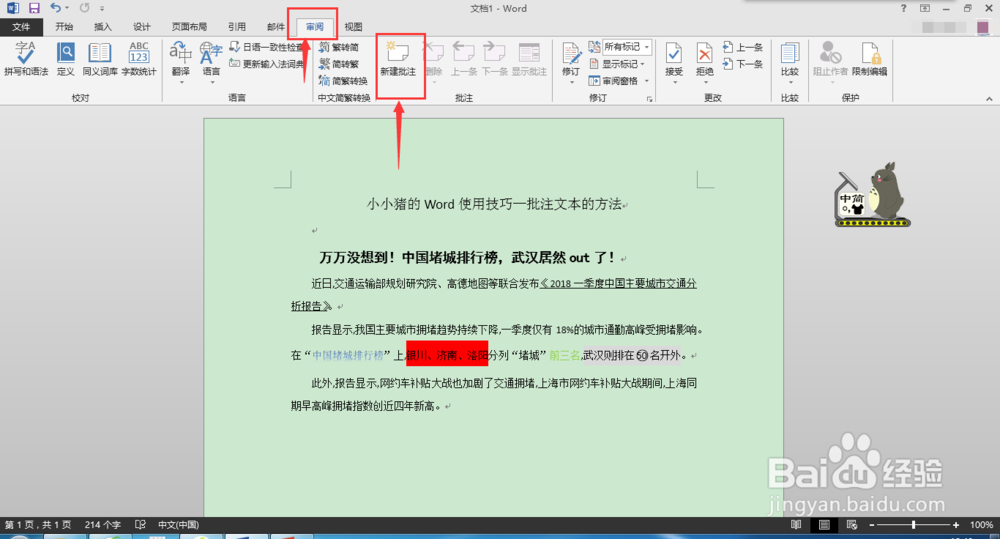Switch to the 视图 view tab
The height and width of the screenshot is (539, 1000).
pyautogui.click(x=353, y=27)
